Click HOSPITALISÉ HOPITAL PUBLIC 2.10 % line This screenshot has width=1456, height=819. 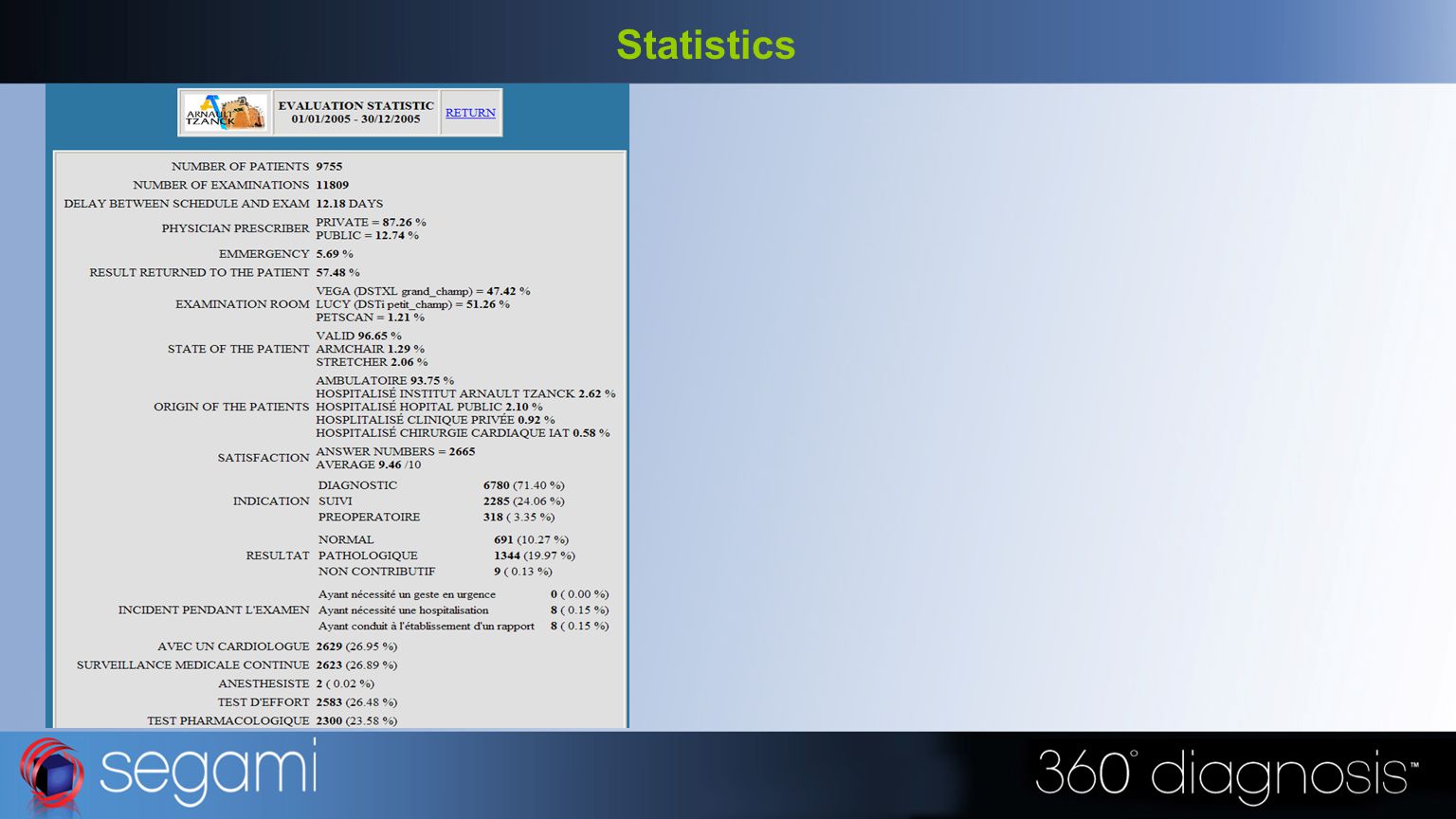[x=429, y=407]
